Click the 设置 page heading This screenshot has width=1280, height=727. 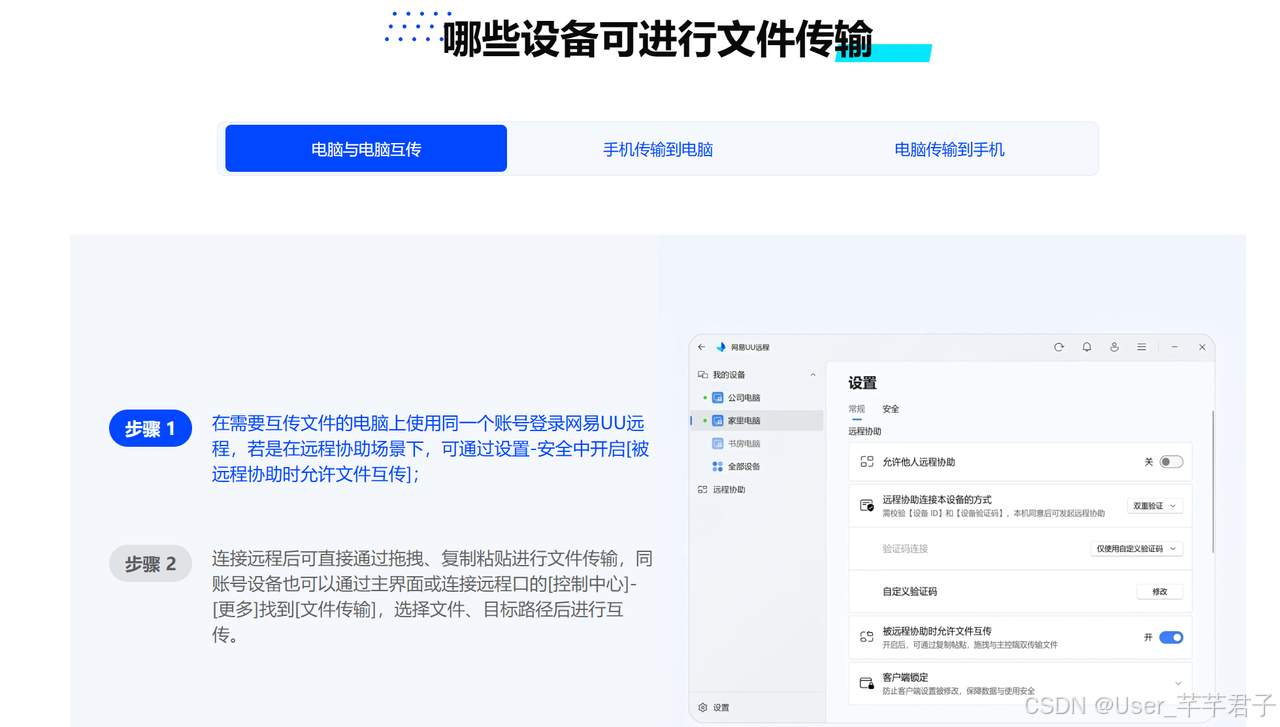coord(862,383)
